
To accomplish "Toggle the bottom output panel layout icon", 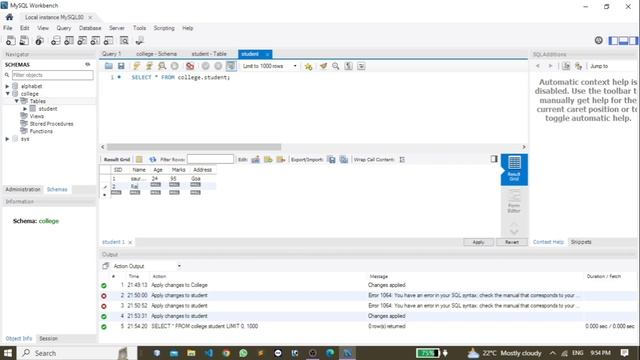I will pyautogui.click(x=623, y=40).
